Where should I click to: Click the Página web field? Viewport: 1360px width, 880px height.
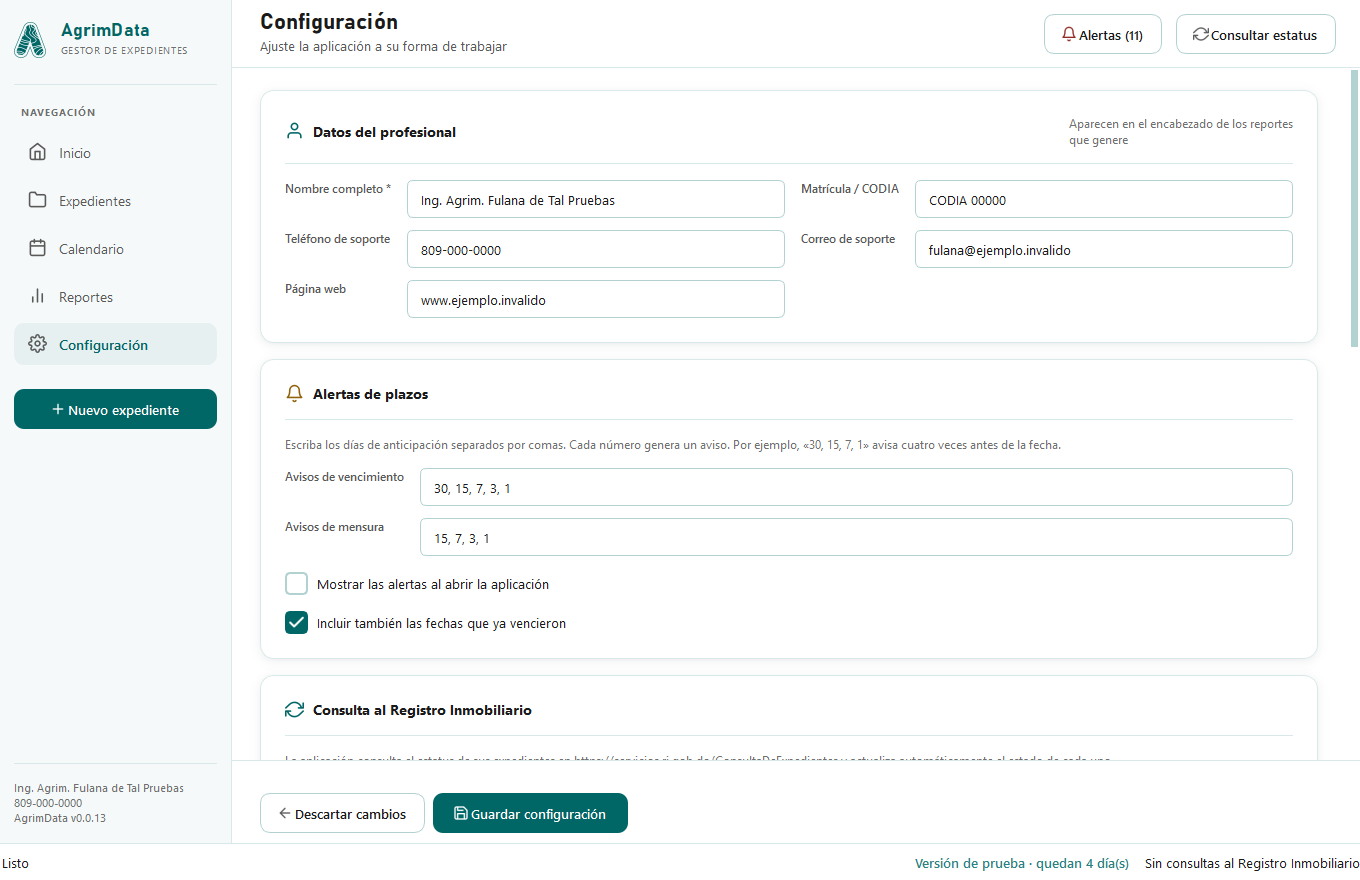(x=596, y=300)
